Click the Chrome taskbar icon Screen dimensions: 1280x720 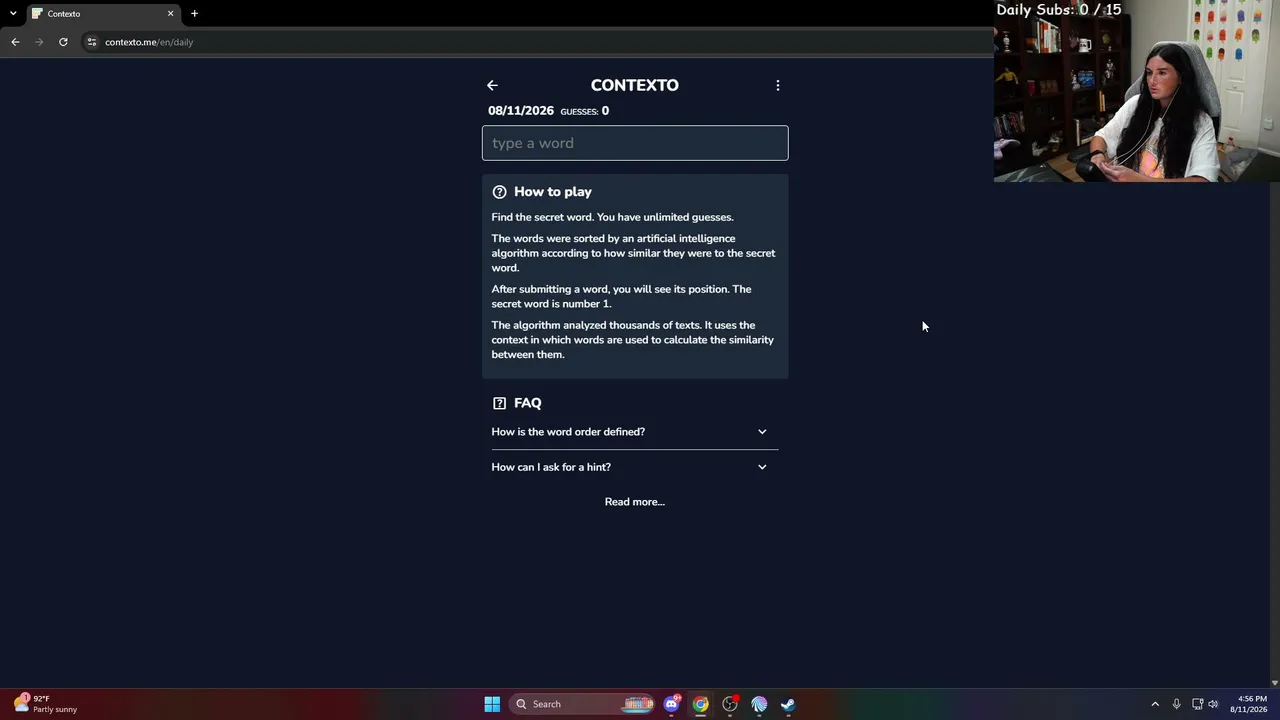click(700, 704)
